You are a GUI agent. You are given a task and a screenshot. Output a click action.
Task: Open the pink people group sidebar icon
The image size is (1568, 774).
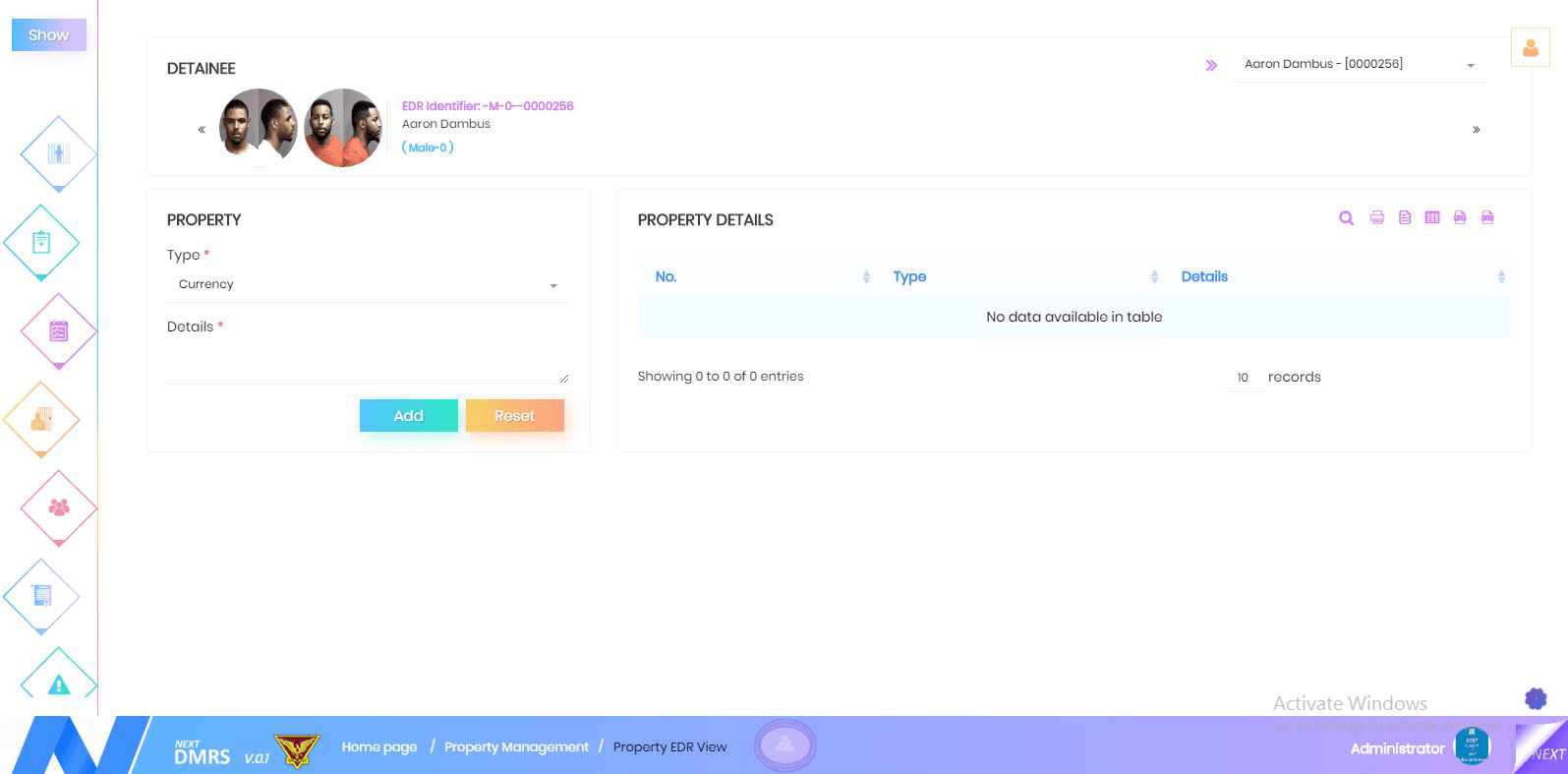[x=58, y=507]
